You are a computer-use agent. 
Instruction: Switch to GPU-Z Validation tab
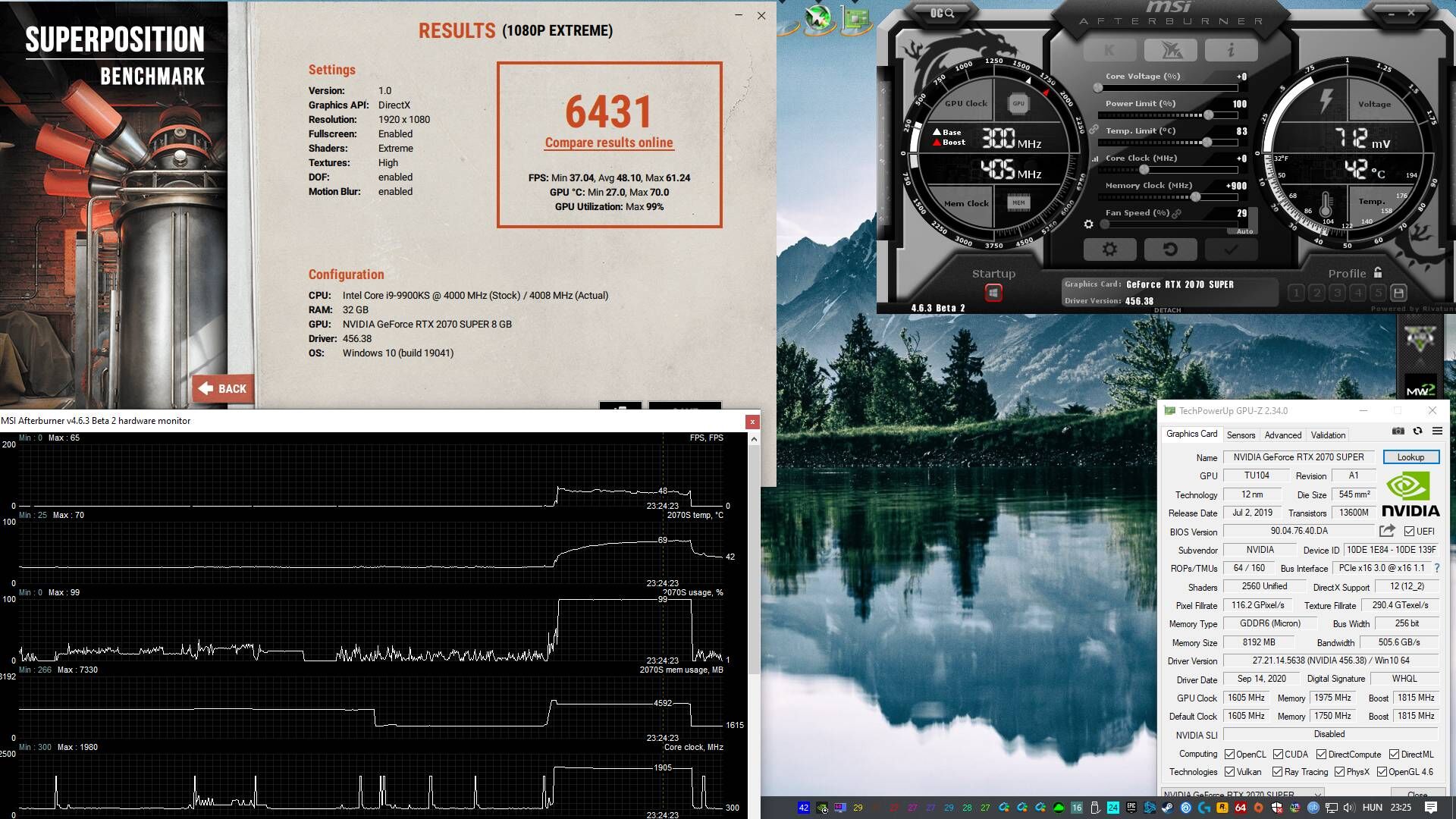click(x=1328, y=435)
